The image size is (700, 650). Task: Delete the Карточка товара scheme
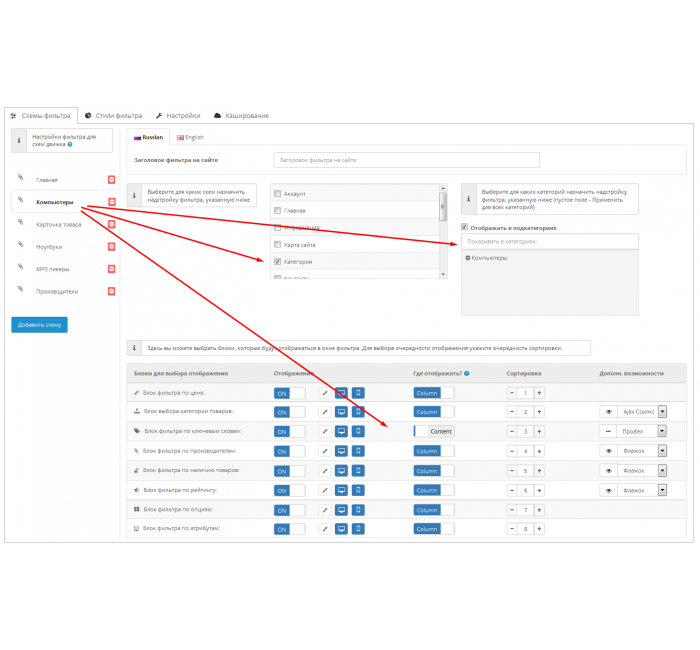coord(112,224)
